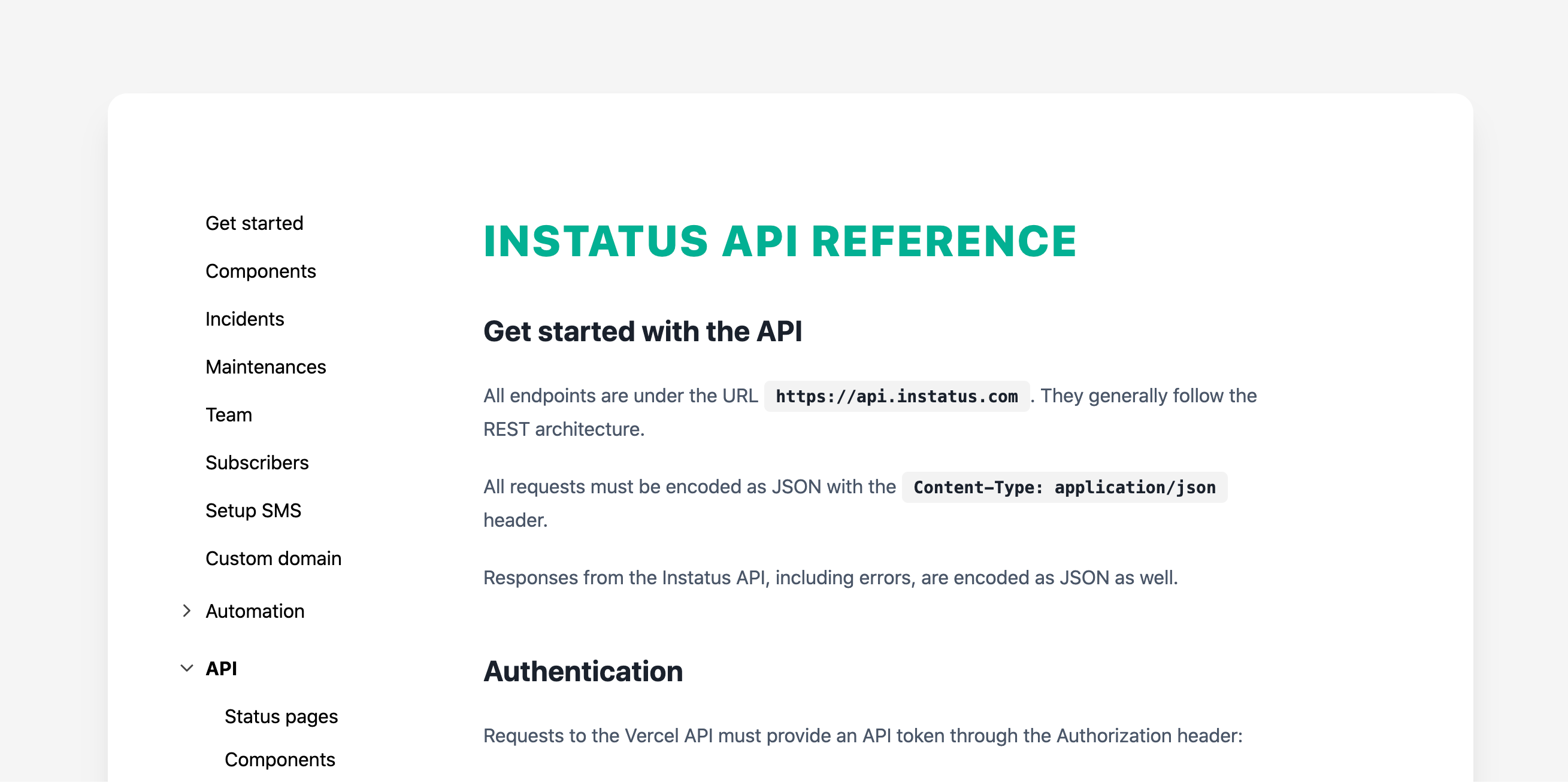Open Components under the API section
1568x783 pixels.
280,760
